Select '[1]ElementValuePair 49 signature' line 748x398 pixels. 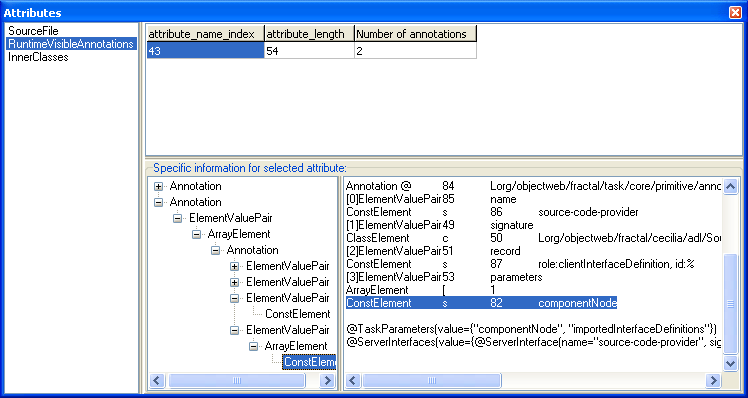440,225
